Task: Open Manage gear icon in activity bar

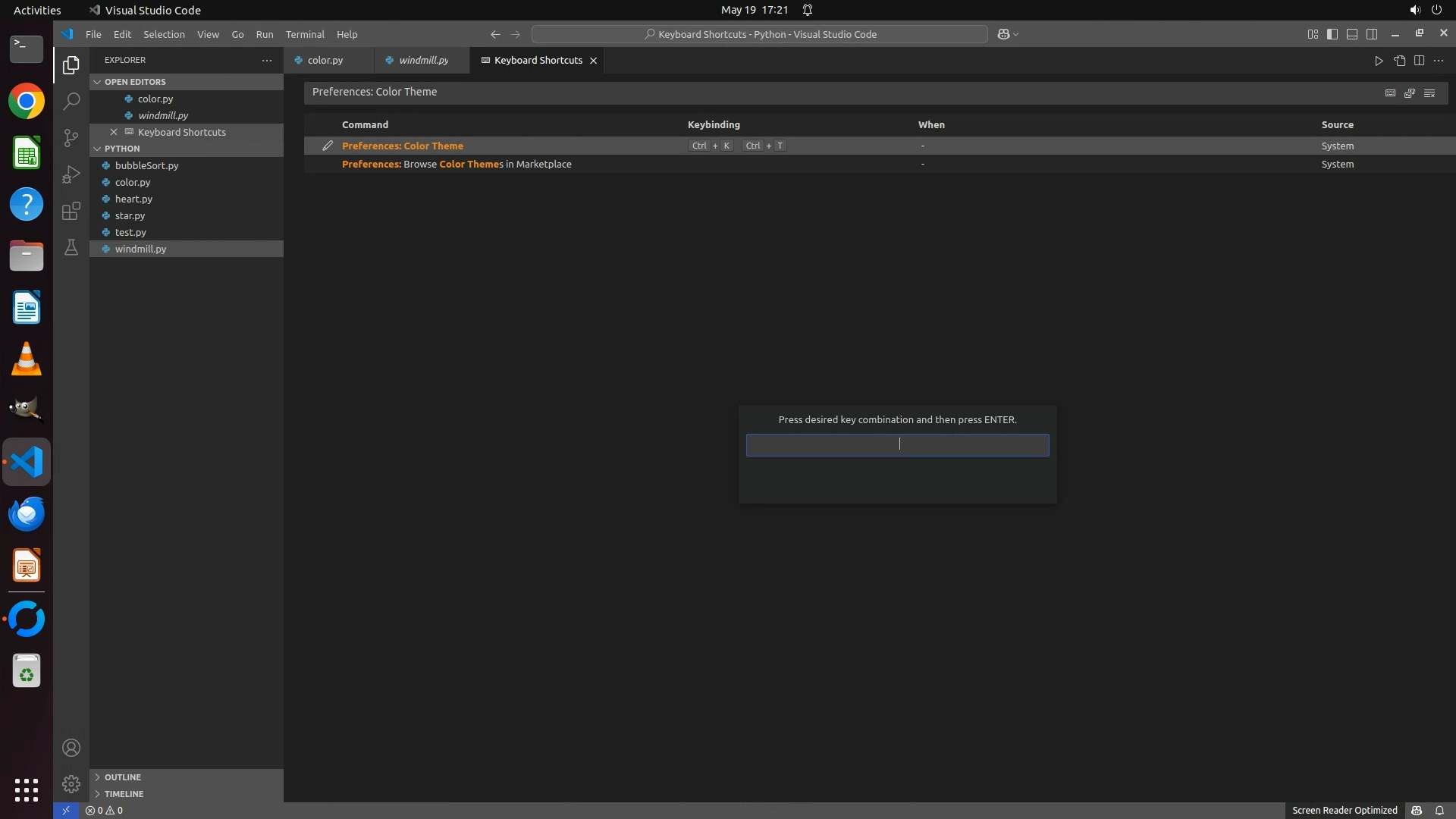Action: point(71,783)
